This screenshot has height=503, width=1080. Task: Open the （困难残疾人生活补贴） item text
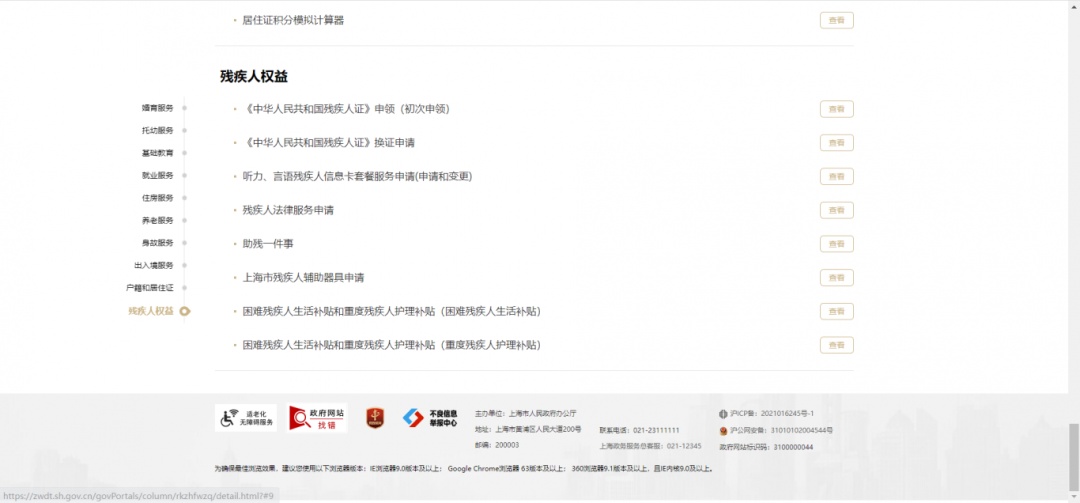pos(391,311)
